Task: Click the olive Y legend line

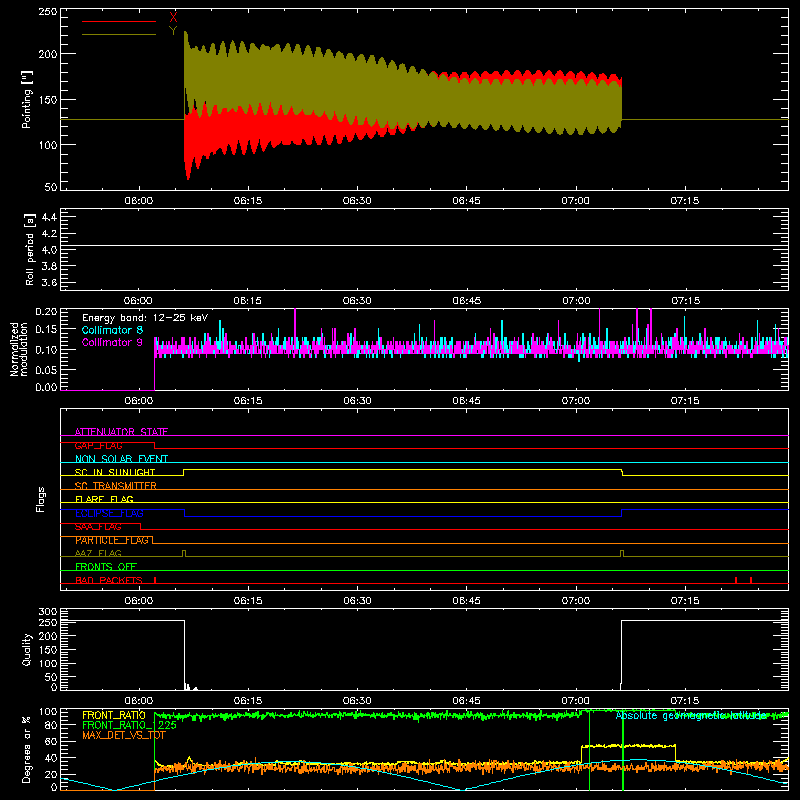Action: tap(119, 35)
